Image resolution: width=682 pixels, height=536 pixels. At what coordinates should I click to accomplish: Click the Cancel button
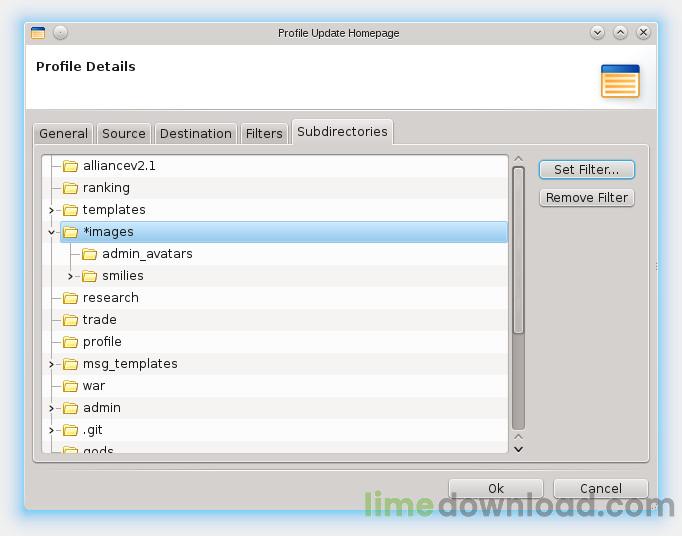pos(601,488)
